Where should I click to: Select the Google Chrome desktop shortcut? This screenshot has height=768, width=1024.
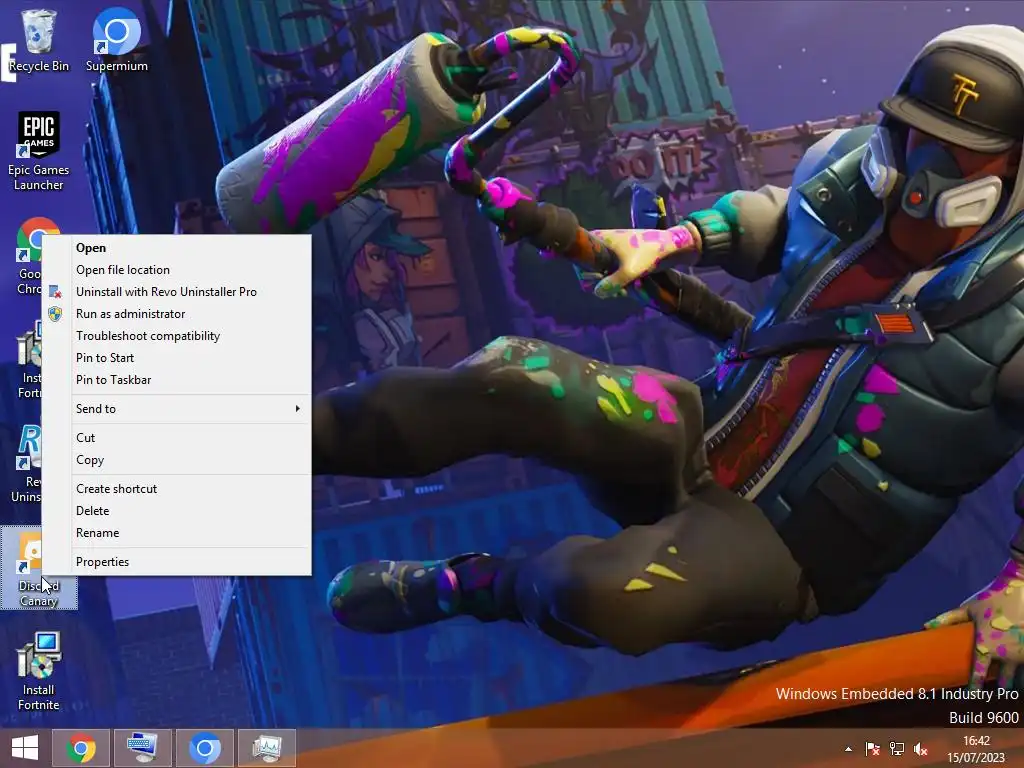(x=29, y=256)
